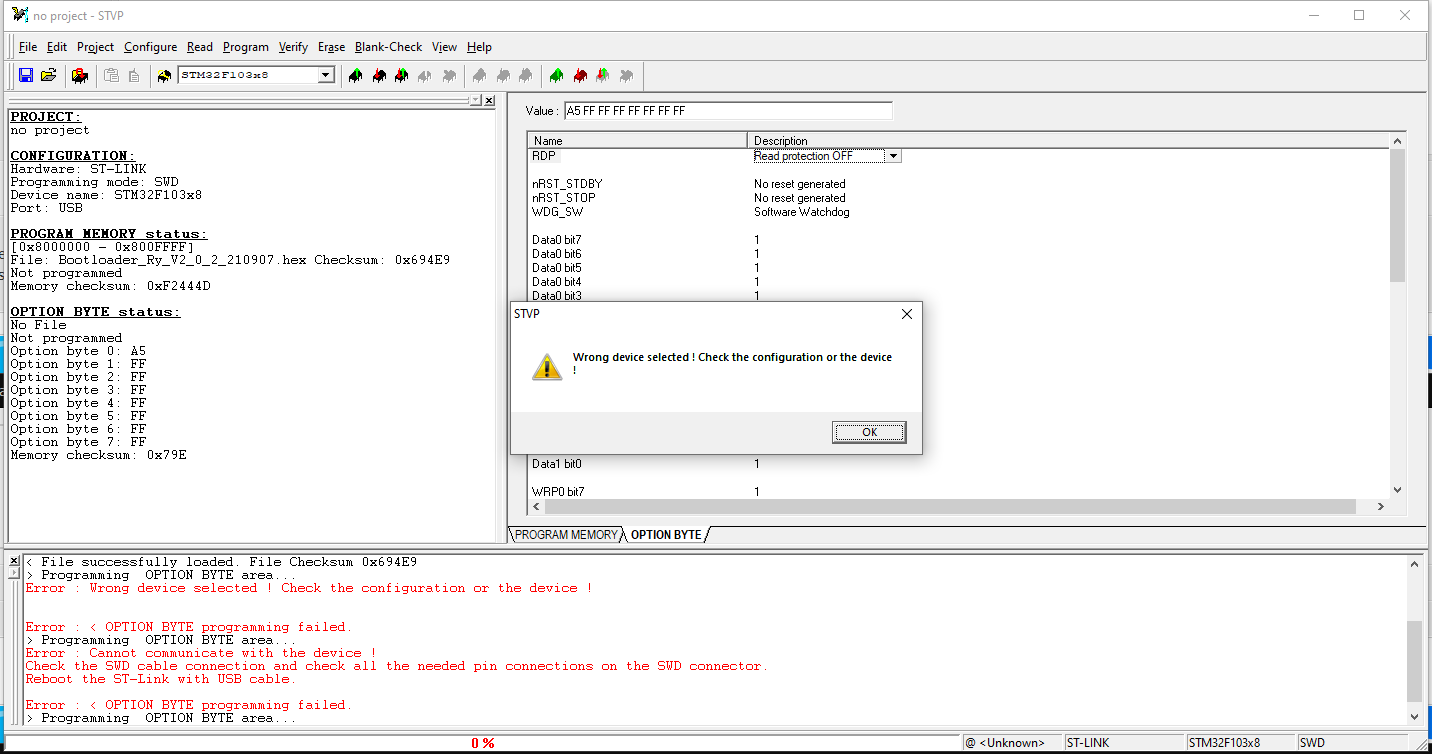Read all tabs using green chip icon
This screenshot has width=1432, height=754.
click(x=557, y=76)
